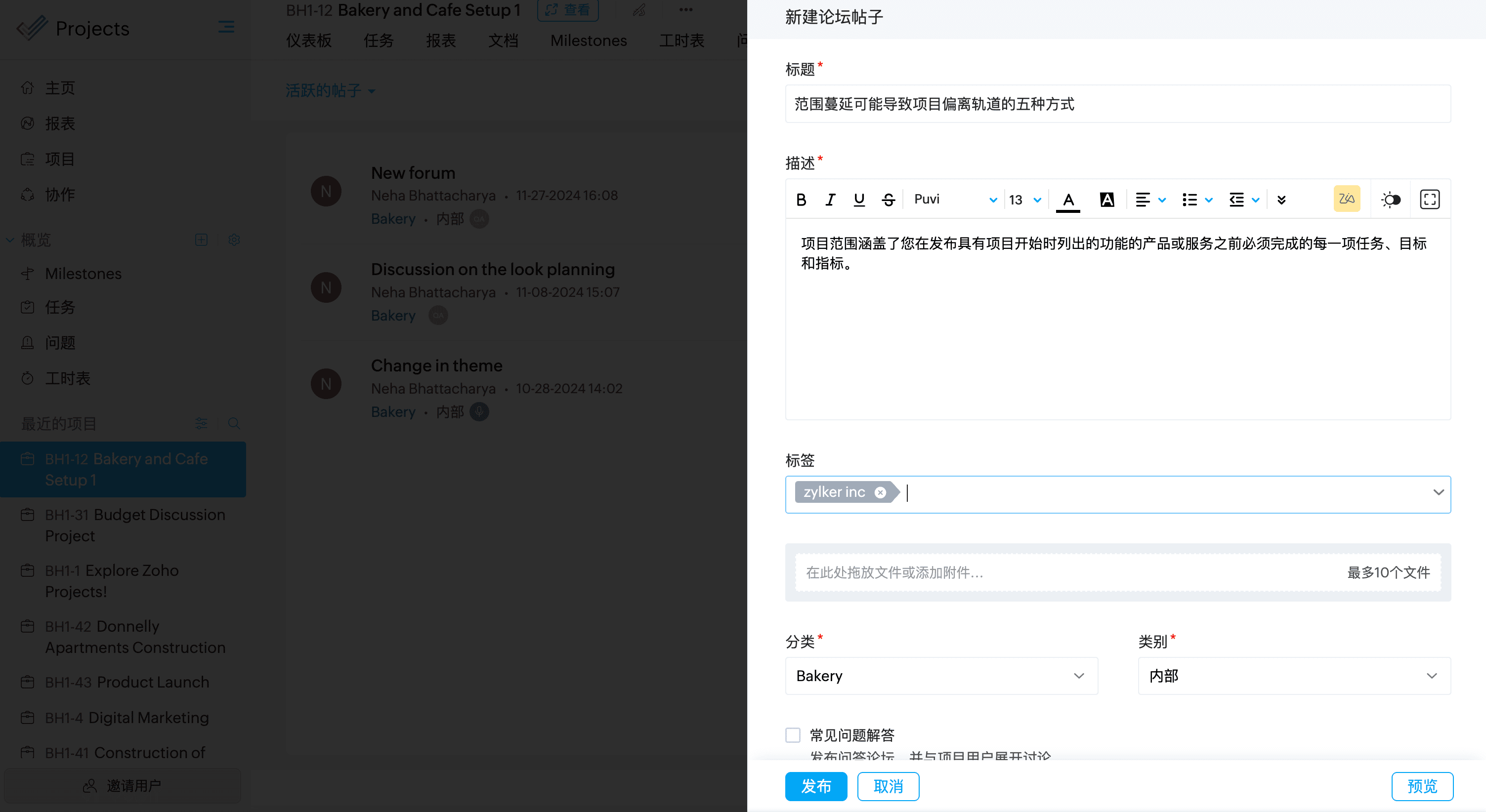Open the Puvi font family dropdown
Viewport: 1486px width, 812px height.
pos(955,200)
